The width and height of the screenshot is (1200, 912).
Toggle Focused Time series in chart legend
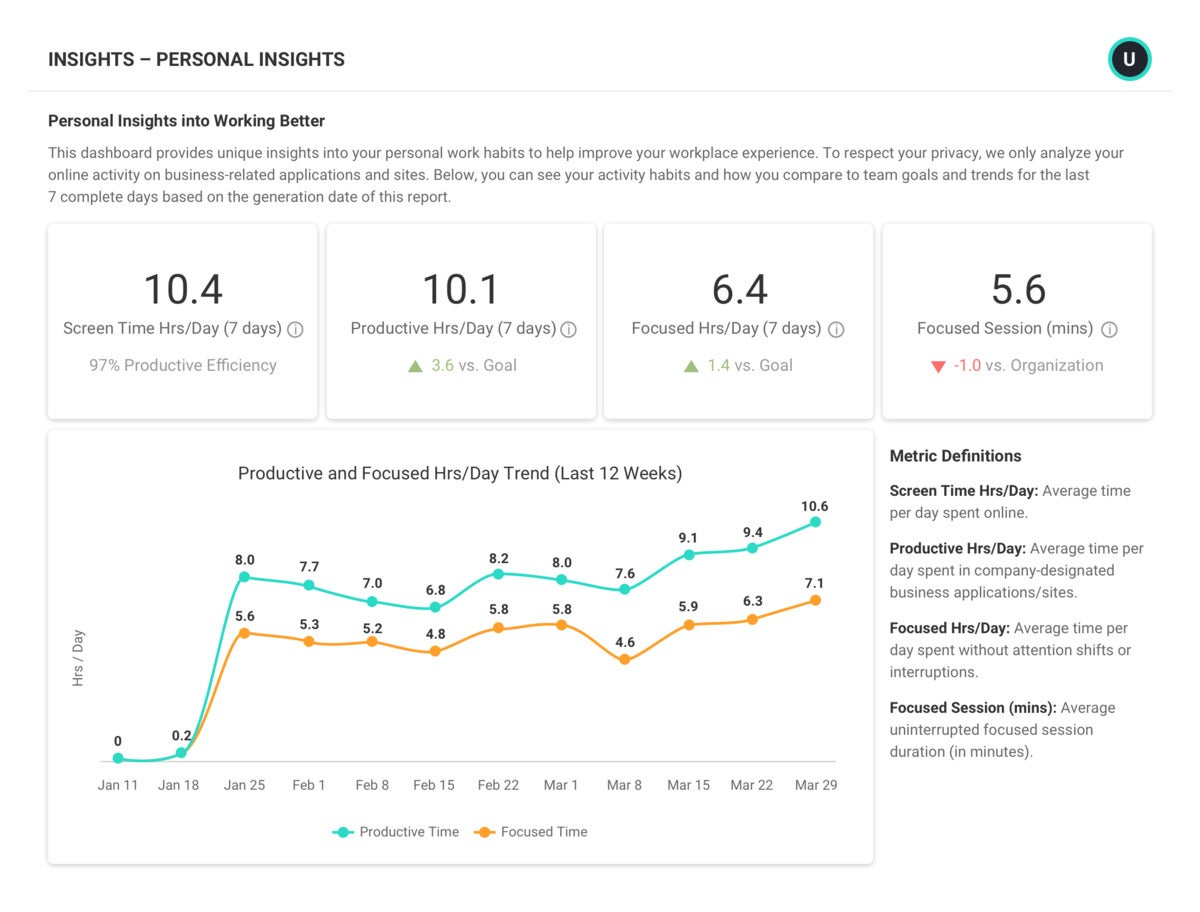[530, 832]
